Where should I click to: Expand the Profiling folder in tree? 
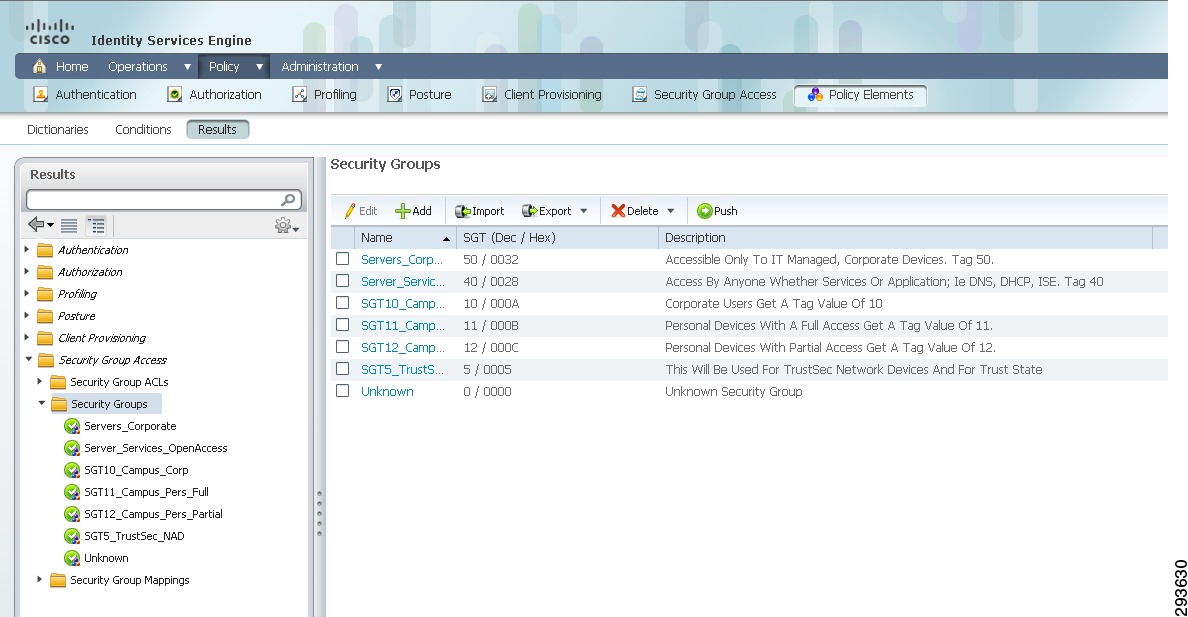pos(27,293)
